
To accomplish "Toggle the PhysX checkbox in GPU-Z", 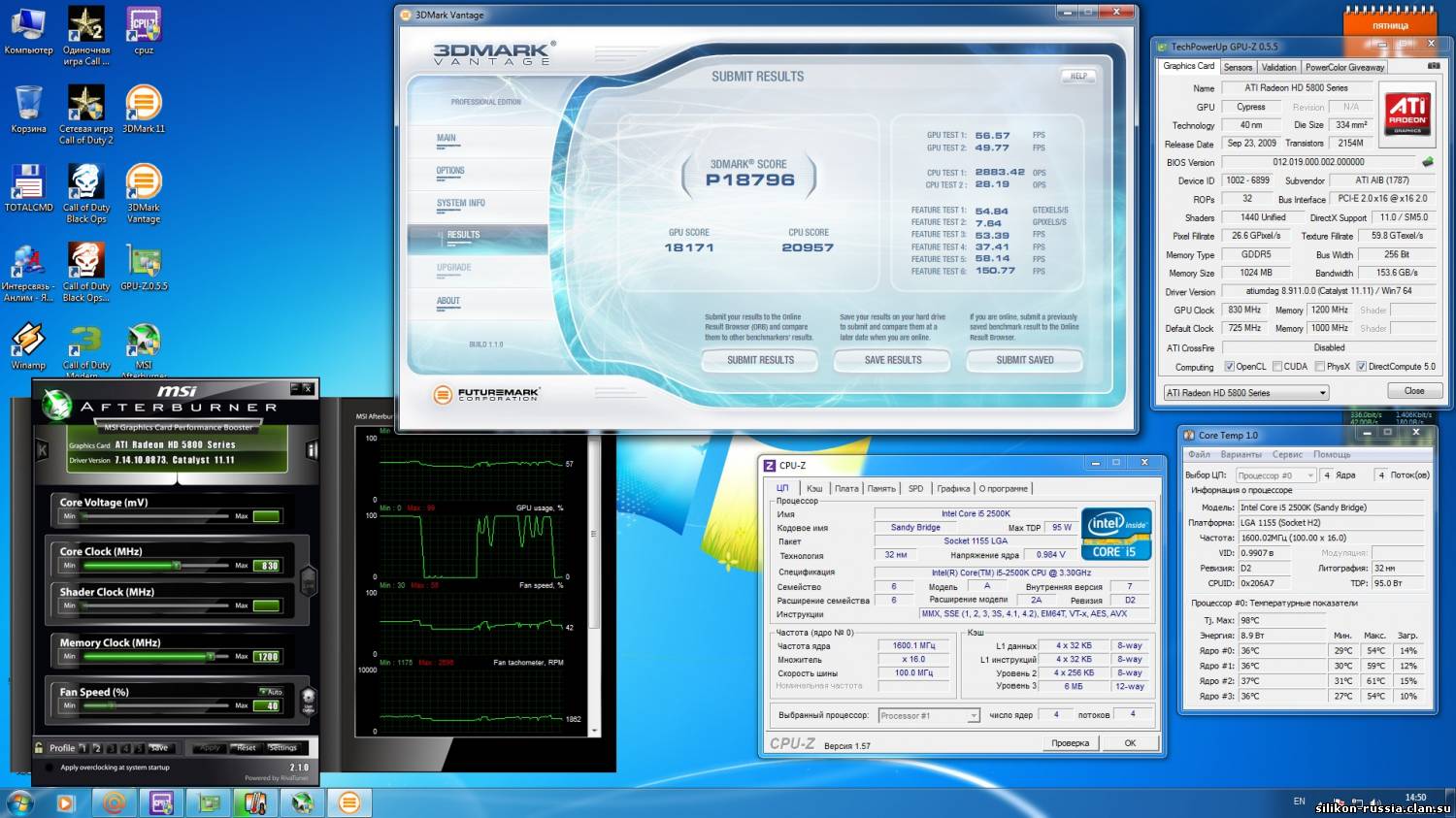I will pyautogui.click(x=1319, y=367).
